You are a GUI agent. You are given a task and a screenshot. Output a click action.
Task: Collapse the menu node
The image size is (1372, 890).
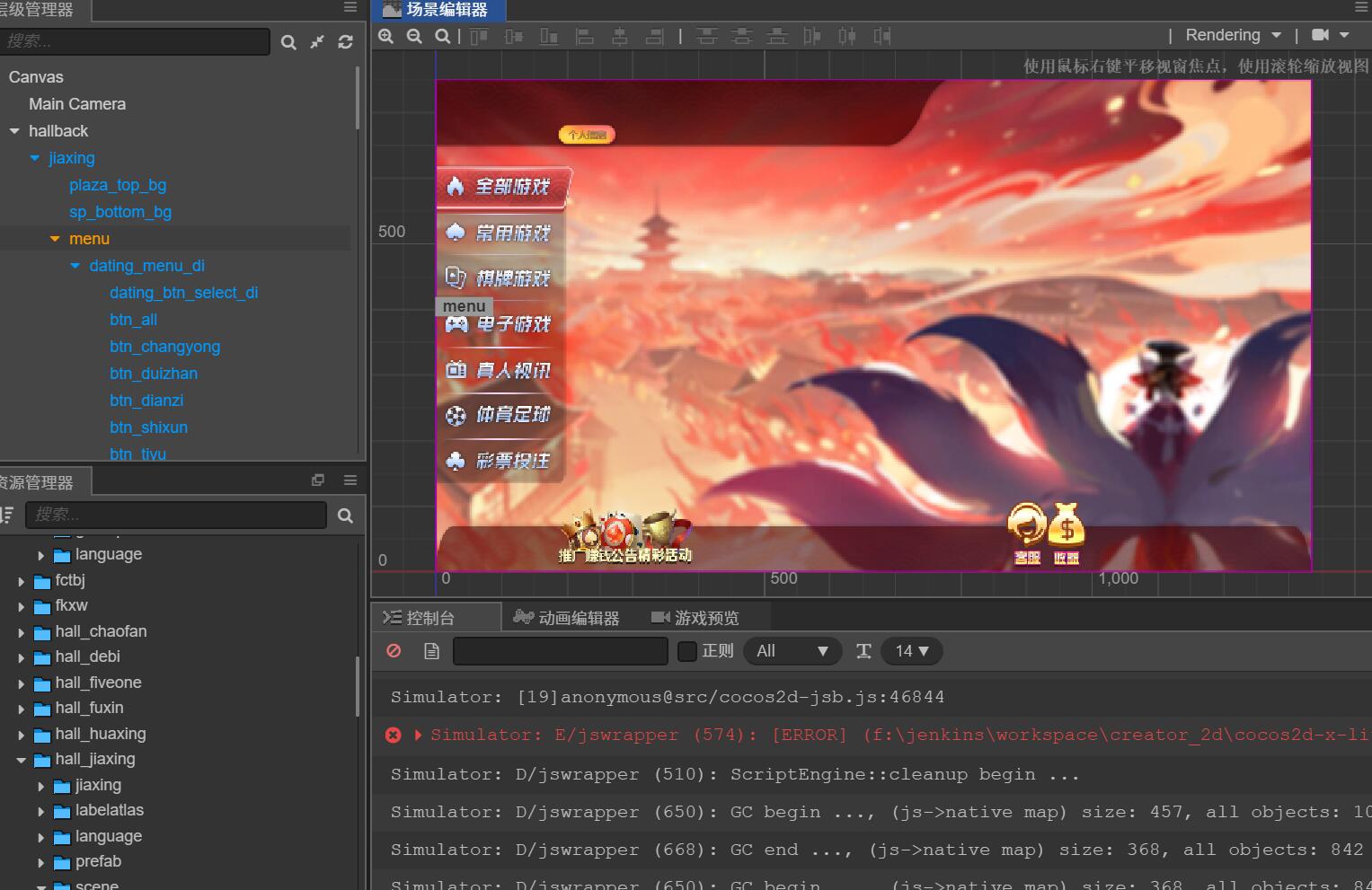click(55, 239)
